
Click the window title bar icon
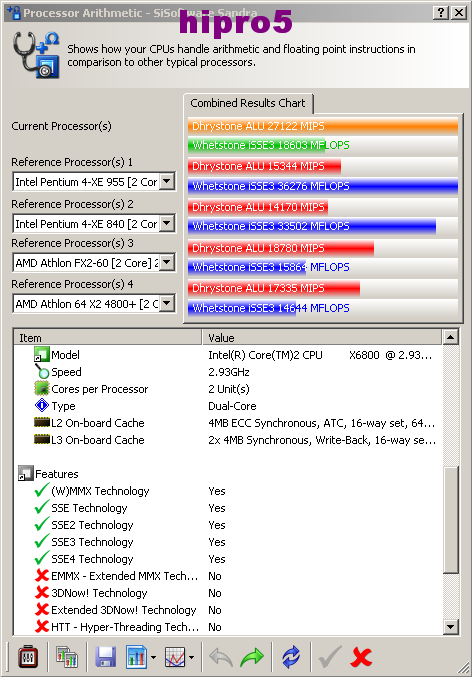click(x=13, y=13)
